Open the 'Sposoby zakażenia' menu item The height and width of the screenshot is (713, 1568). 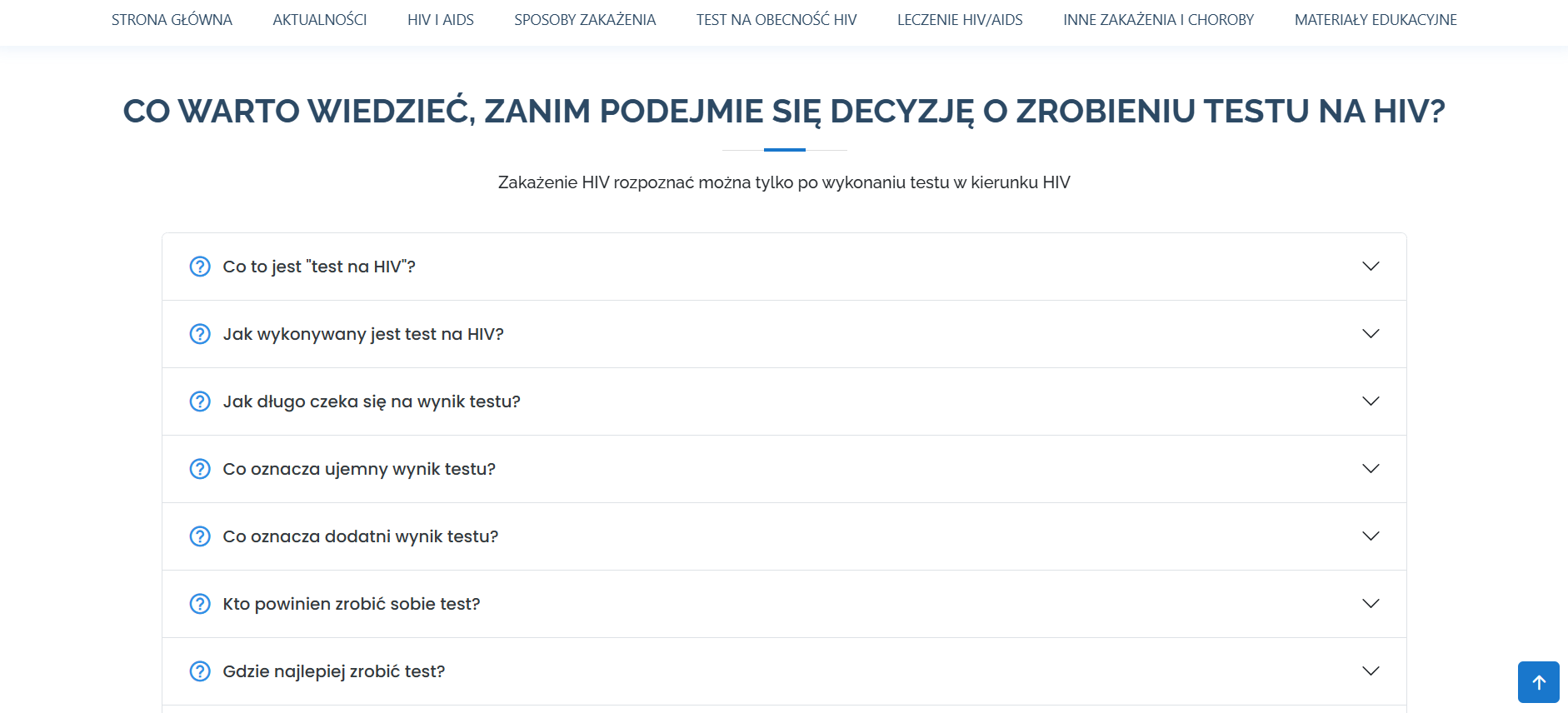tap(585, 20)
